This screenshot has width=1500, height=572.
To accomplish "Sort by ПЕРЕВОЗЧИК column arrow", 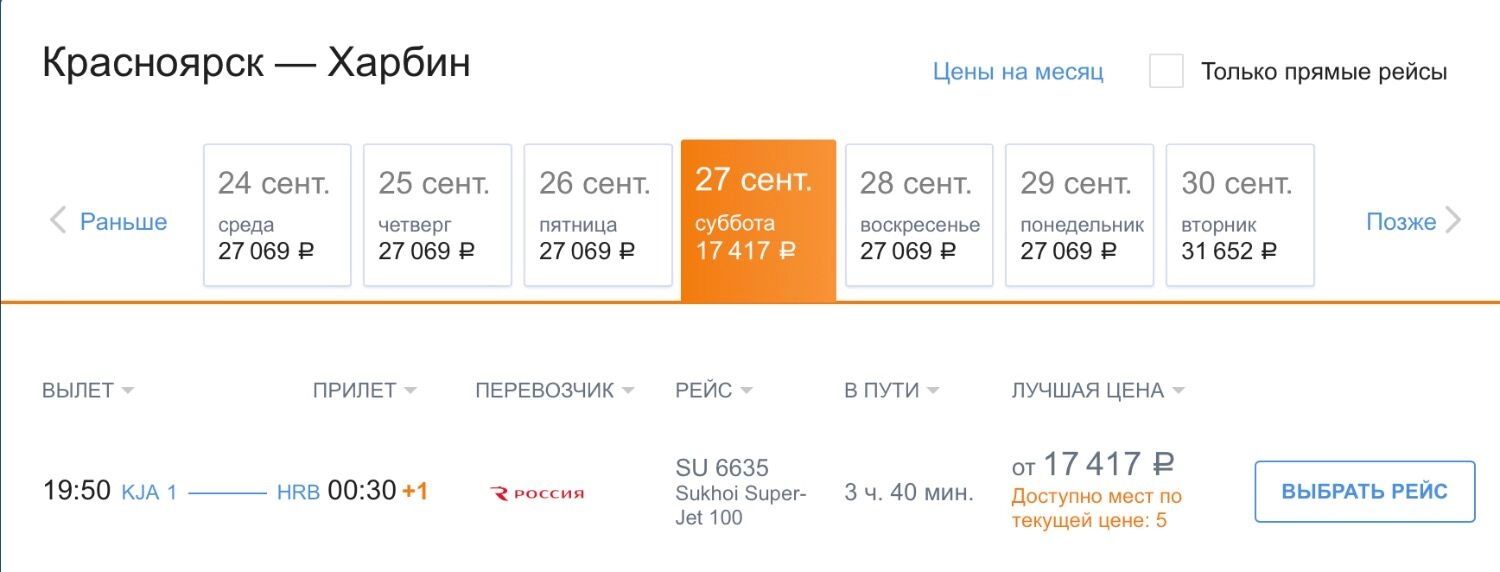I will pyautogui.click(x=627, y=391).
